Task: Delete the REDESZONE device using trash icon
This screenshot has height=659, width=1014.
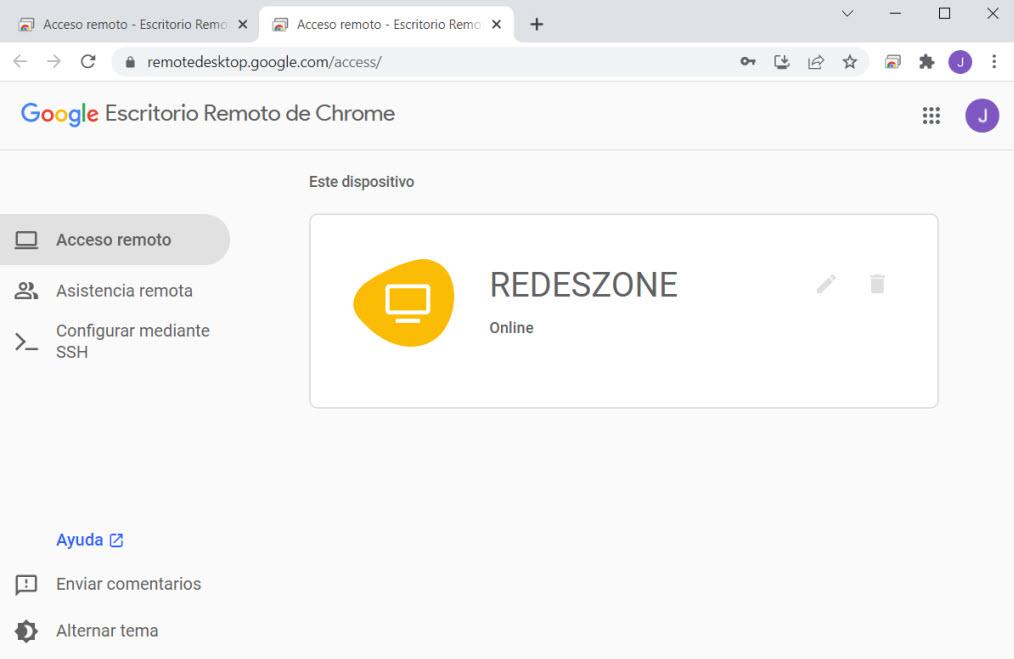Action: tap(877, 284)
